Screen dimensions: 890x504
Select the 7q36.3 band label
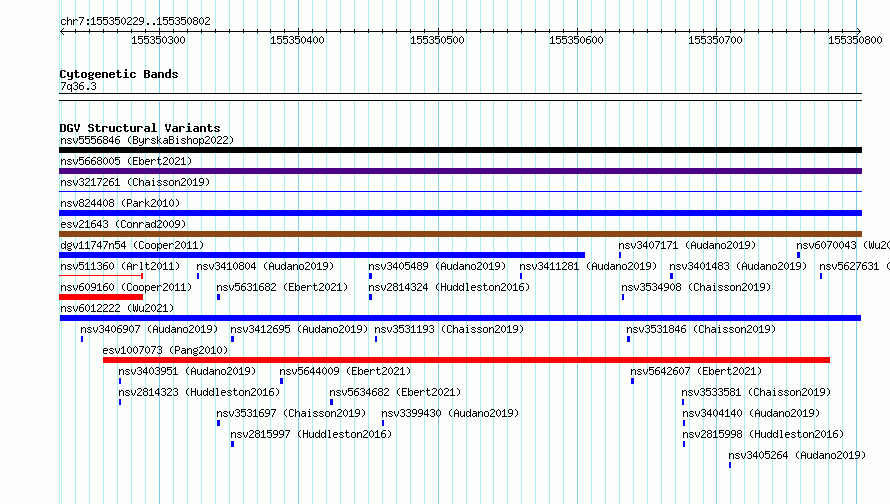click(x=78, y=86)
